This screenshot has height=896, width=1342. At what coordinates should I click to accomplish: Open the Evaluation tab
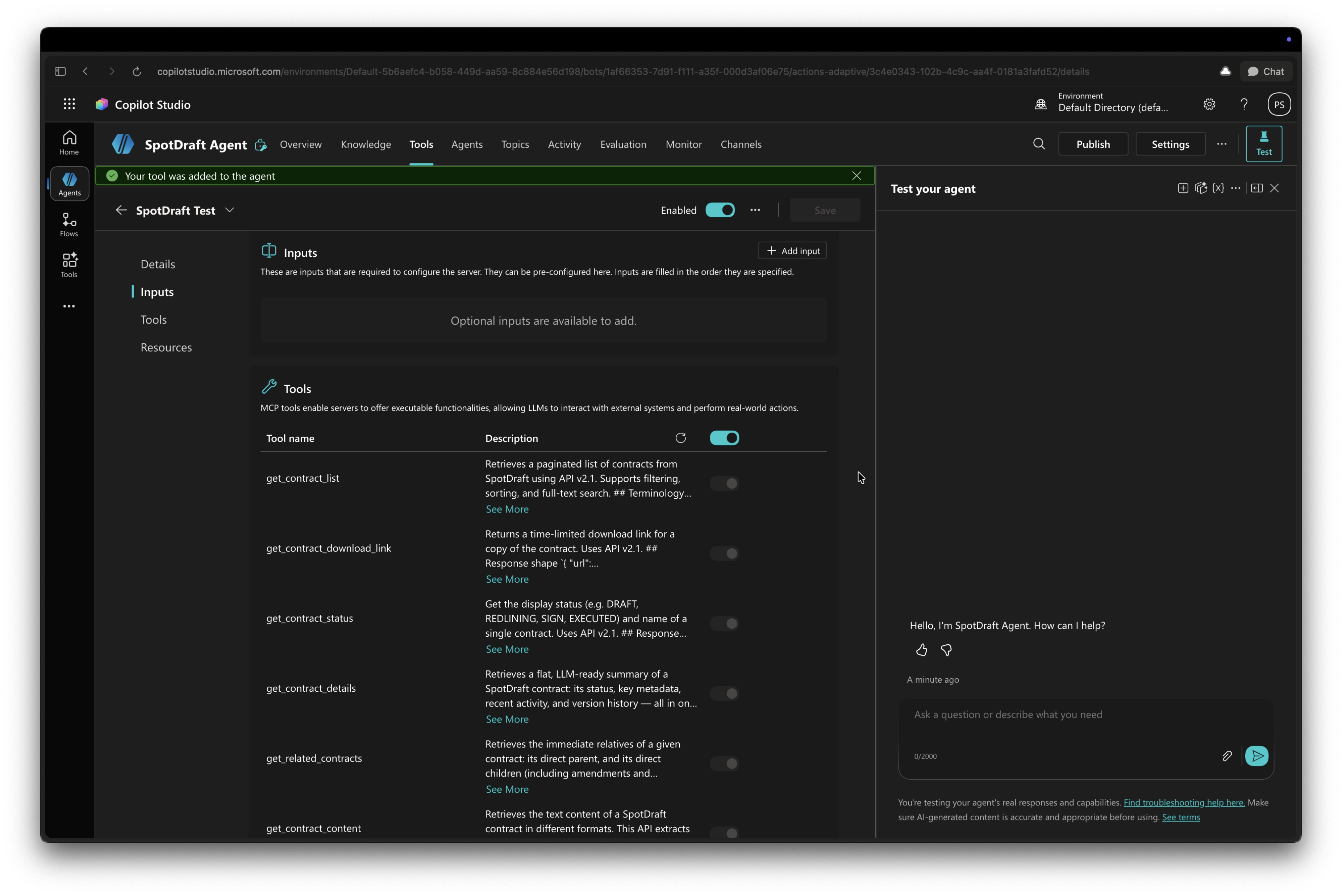[623, 145]
